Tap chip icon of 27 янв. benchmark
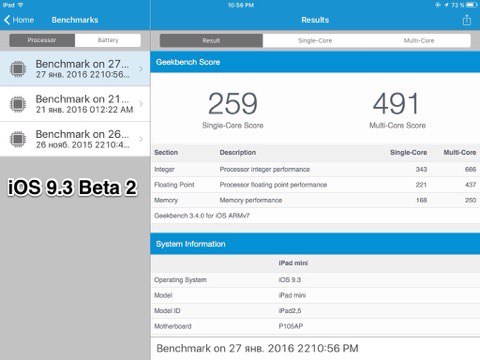480x360 pixels. pos(18,69)
